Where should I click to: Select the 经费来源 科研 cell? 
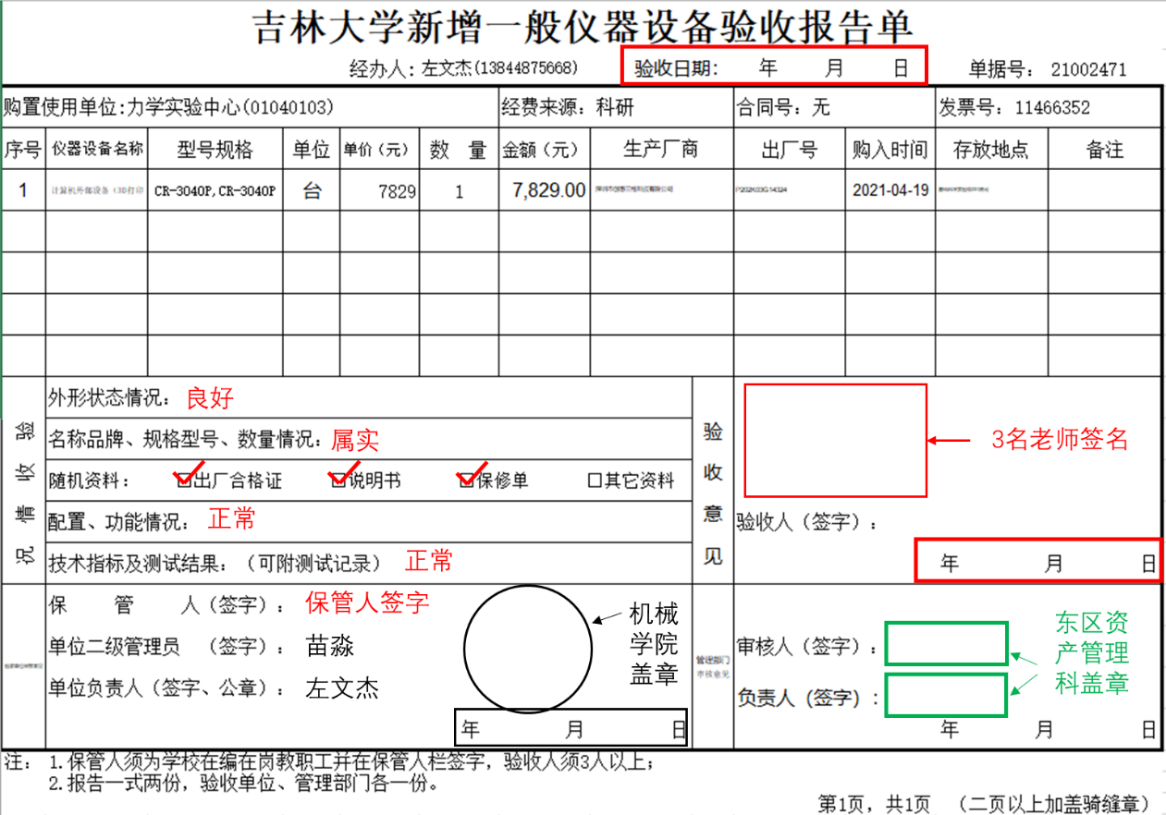[x=613, y=107]
